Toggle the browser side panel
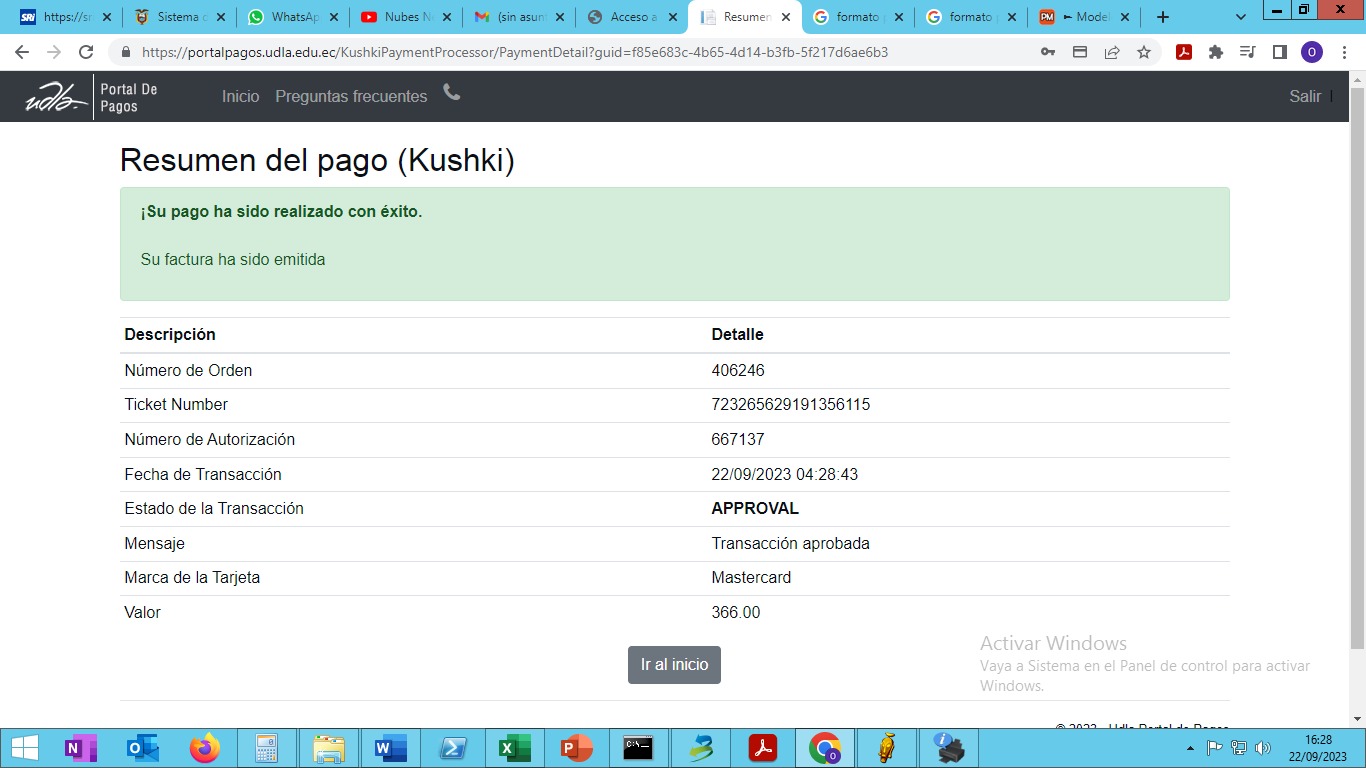 1279,52
